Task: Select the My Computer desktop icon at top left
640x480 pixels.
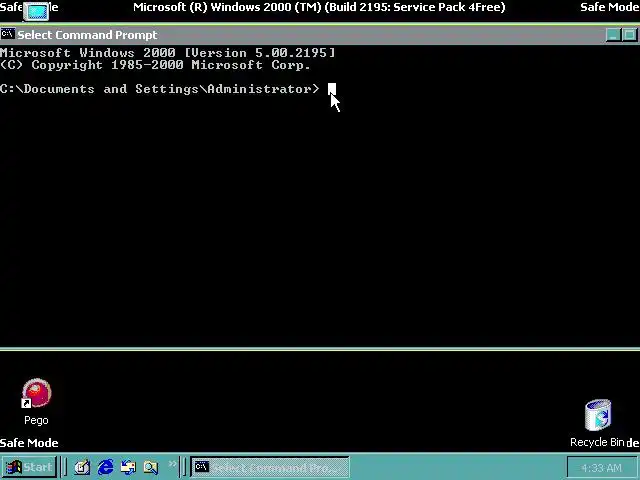Action: point(36,11)
